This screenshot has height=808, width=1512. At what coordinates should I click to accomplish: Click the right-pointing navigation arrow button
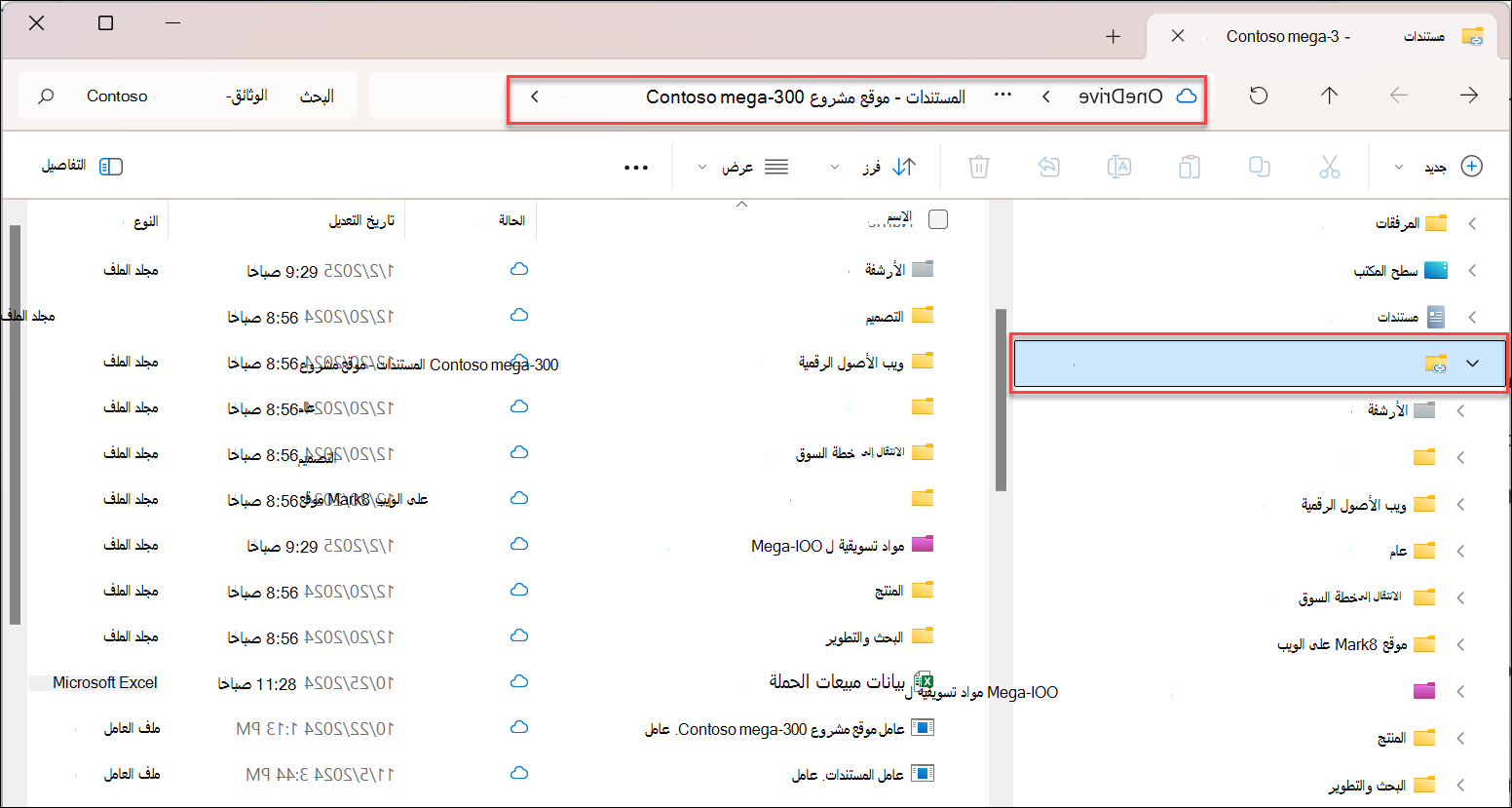1469,96
